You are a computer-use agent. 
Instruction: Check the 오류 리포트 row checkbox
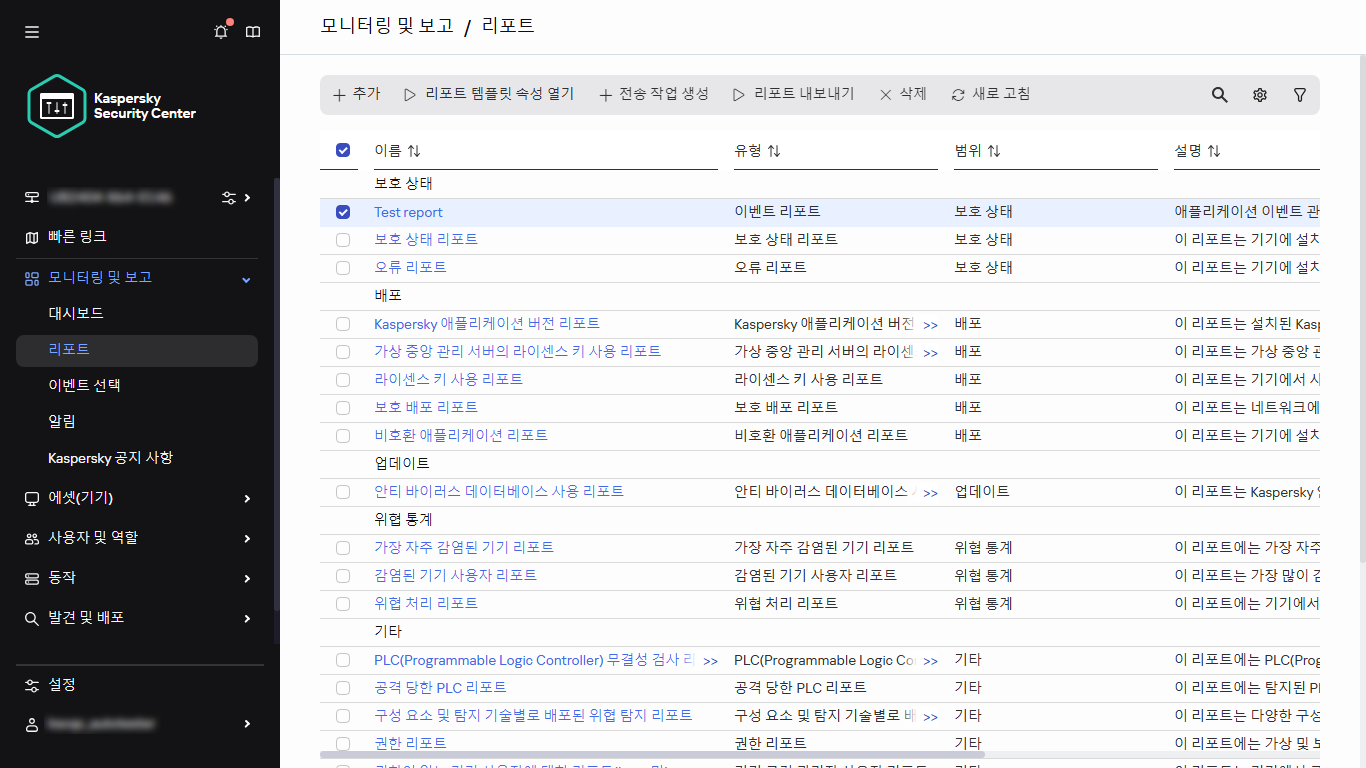(343, 267)
